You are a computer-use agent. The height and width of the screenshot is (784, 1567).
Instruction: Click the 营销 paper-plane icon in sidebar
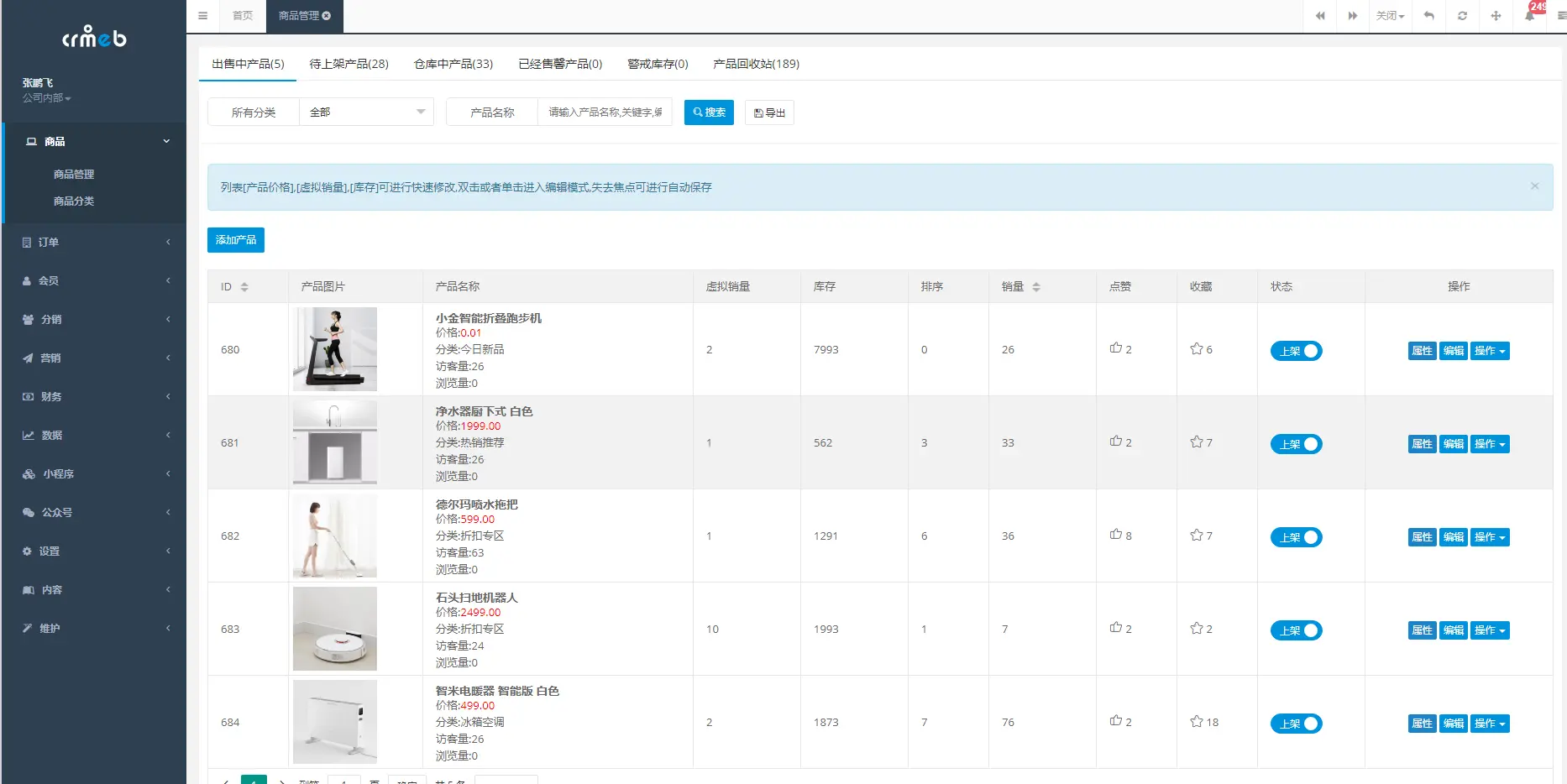click(28, 358)
